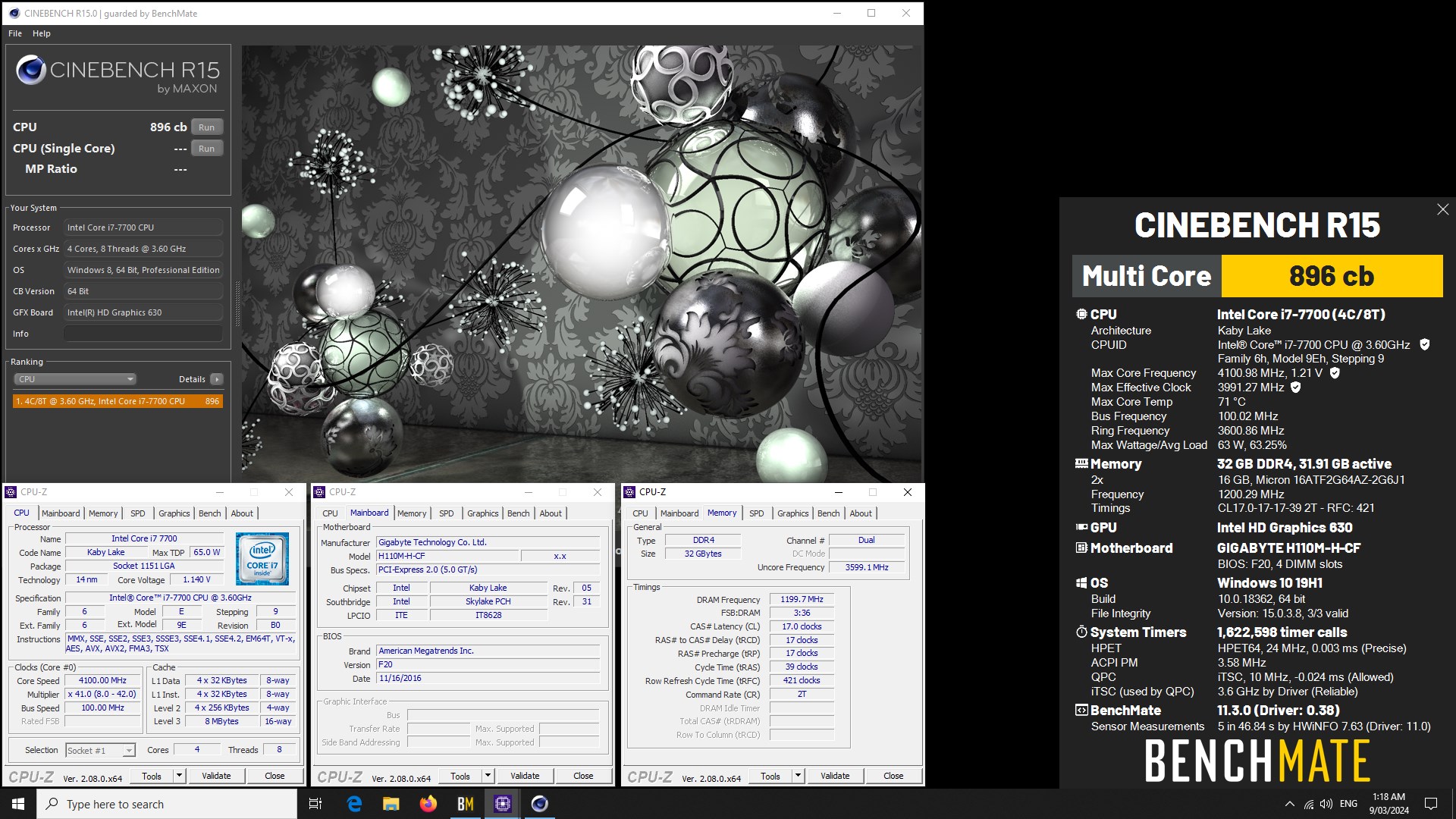The image size is (1456, 819).
Task: Click the Cinebench title bar app icon
Action: click(14, 13)
